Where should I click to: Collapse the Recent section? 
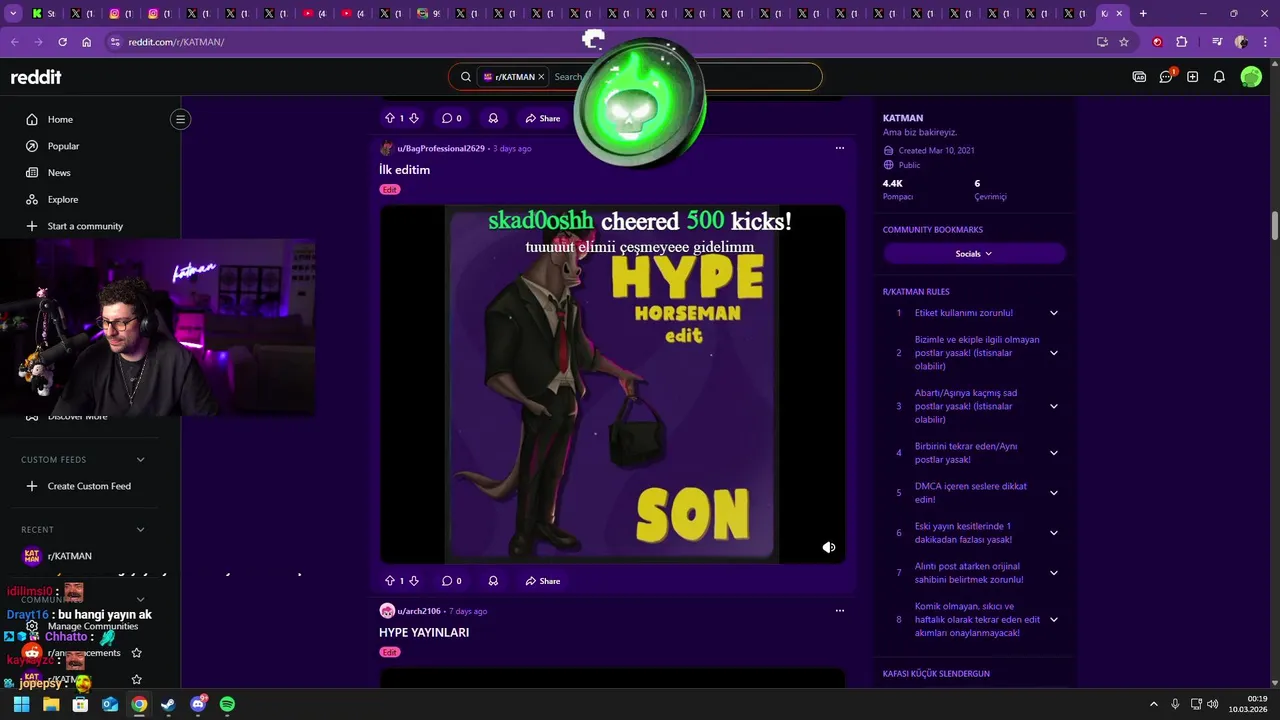coord(140,530)
